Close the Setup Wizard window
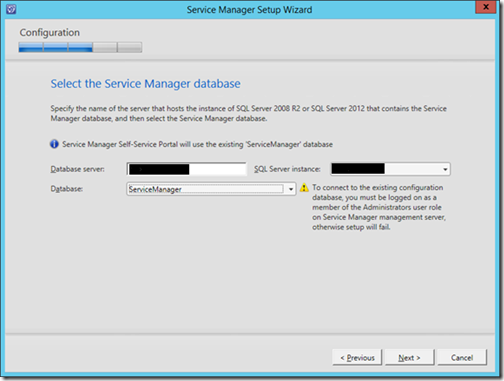 pyautogui.click(x=486, y=7)
